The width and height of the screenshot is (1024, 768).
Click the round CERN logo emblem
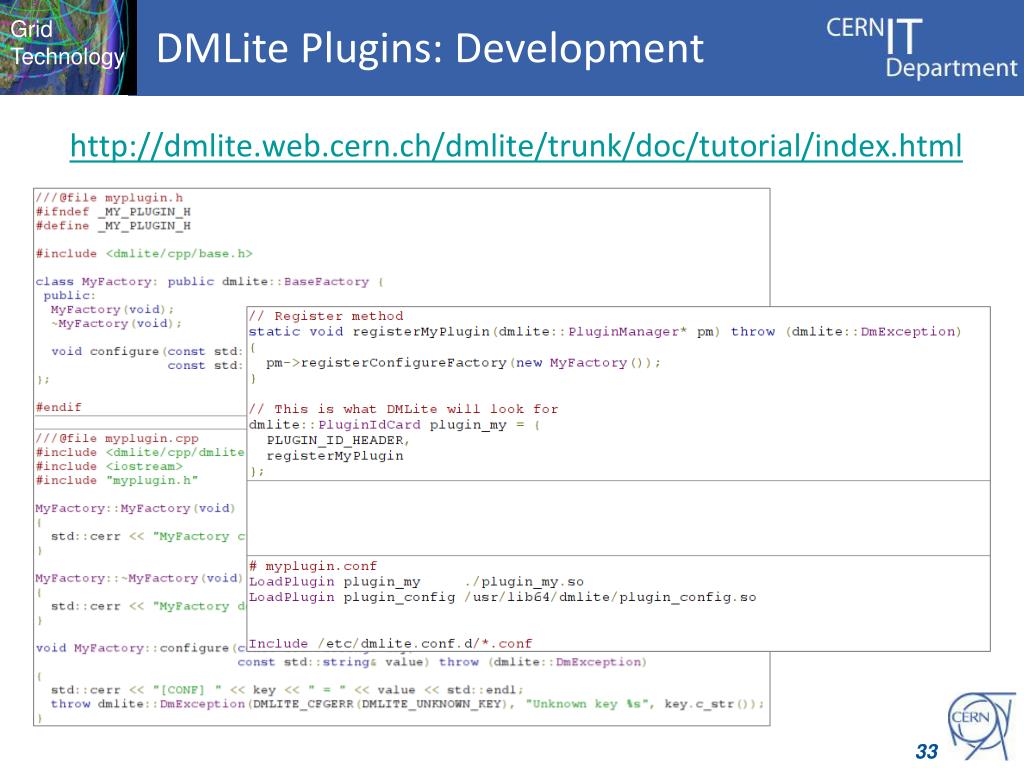(x=982, y=727)
